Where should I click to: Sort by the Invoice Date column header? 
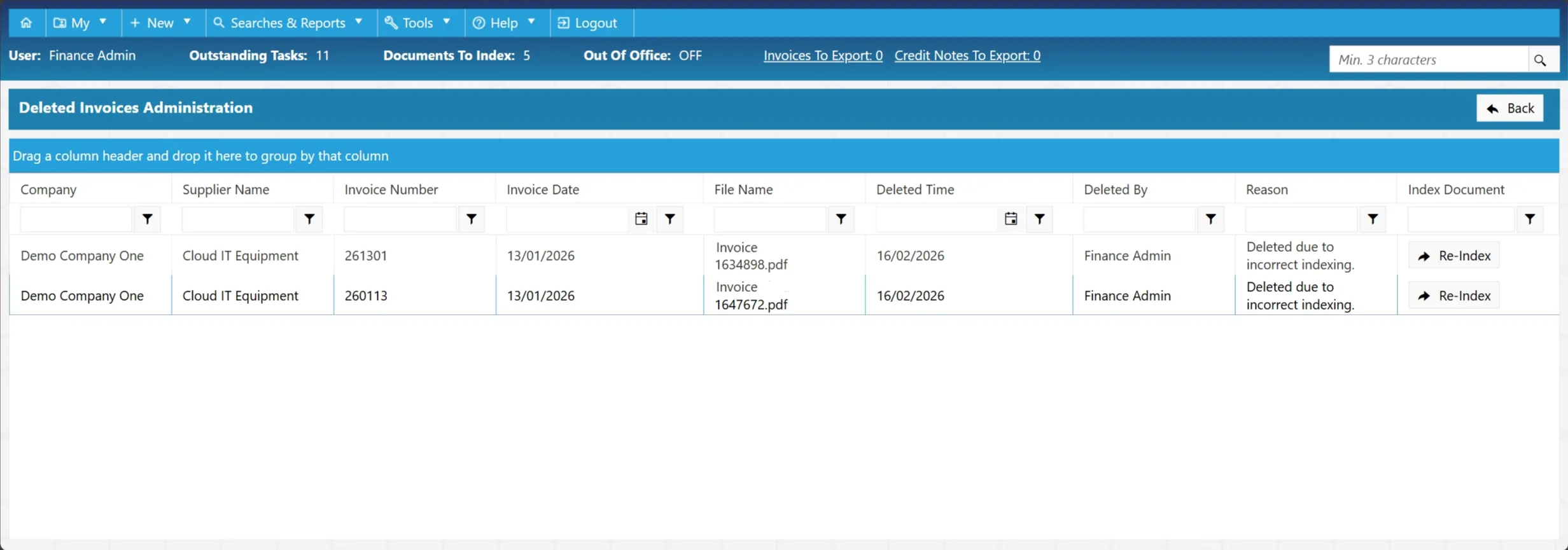coord(543,189)
